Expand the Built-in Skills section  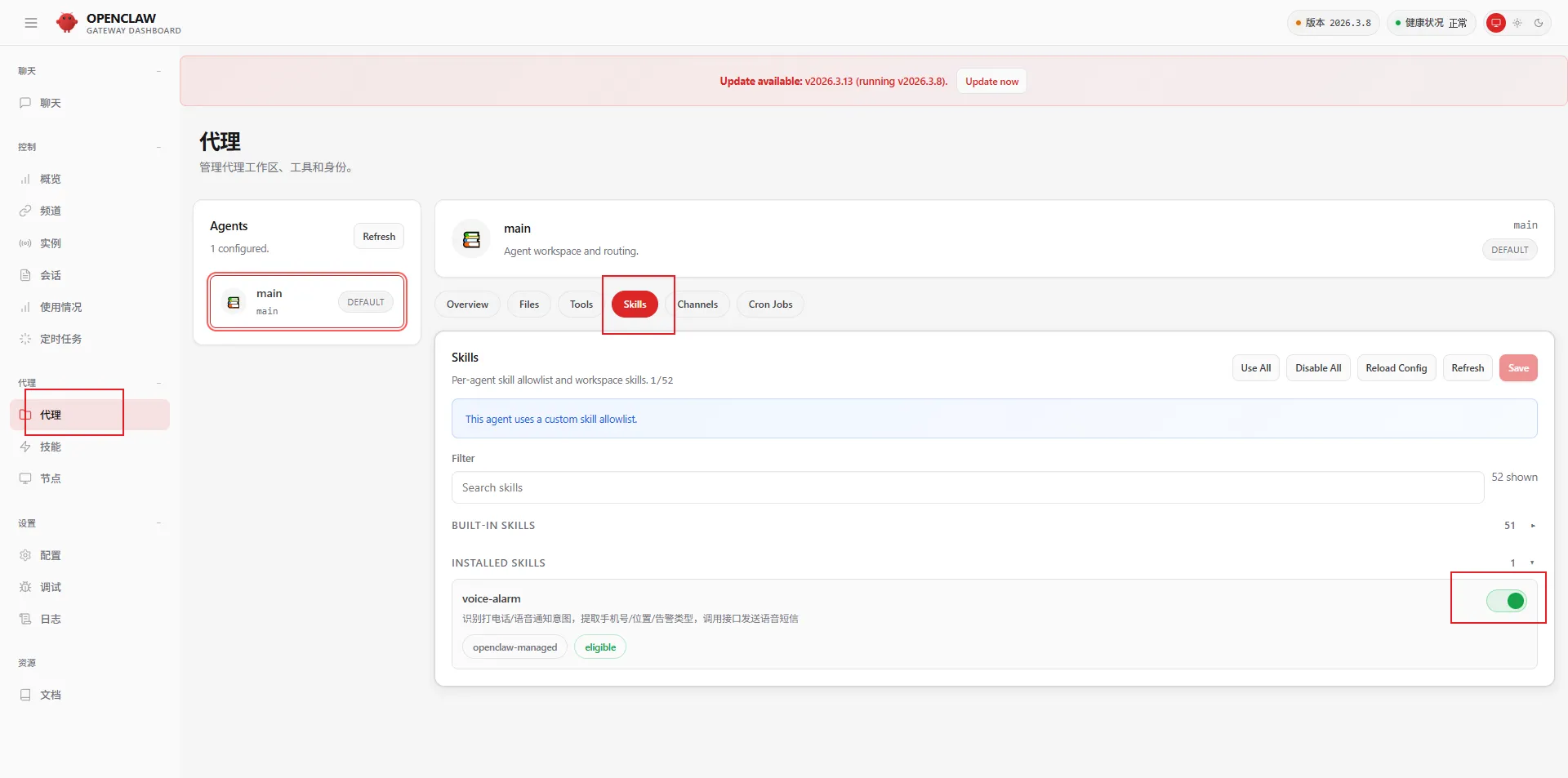[x=1532, y=526]
